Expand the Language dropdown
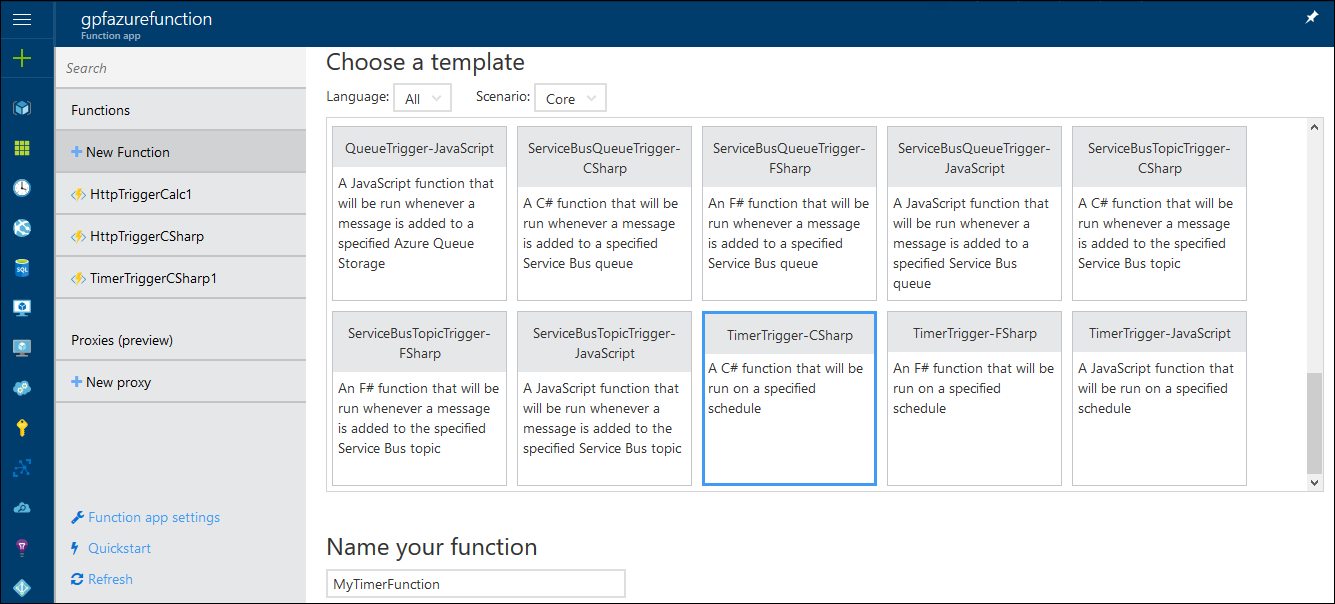Viewport: 1335px width, 604px height. coord(423,98)
